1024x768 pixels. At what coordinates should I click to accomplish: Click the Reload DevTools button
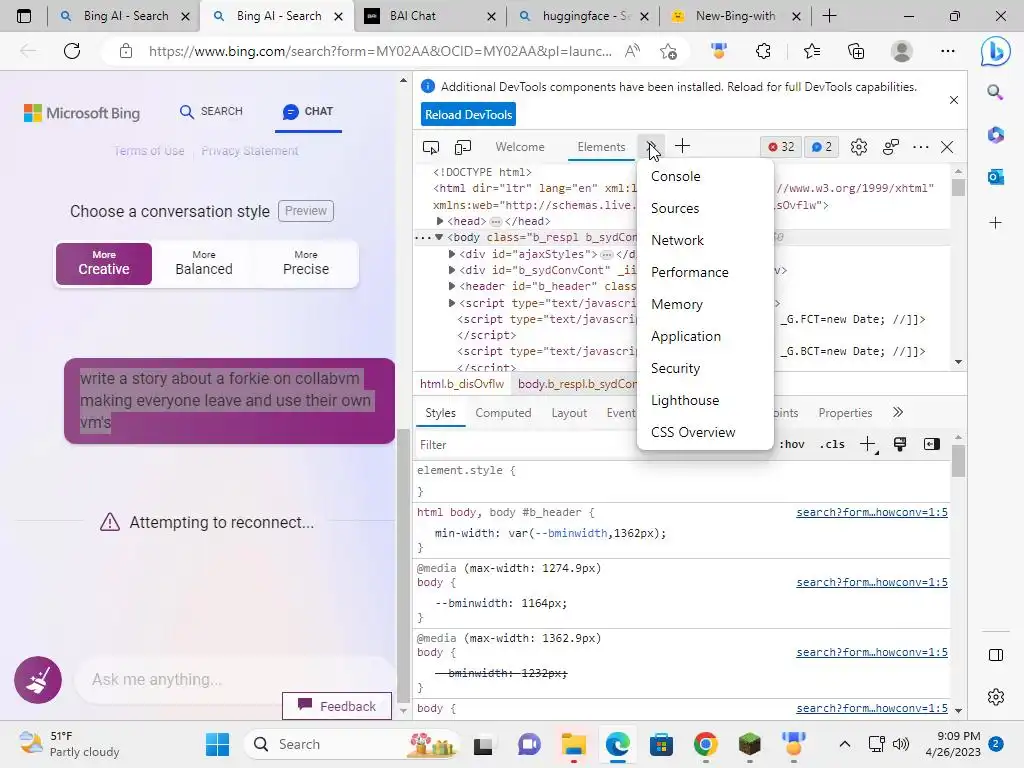pyautogui.click(x=468, y=114)
